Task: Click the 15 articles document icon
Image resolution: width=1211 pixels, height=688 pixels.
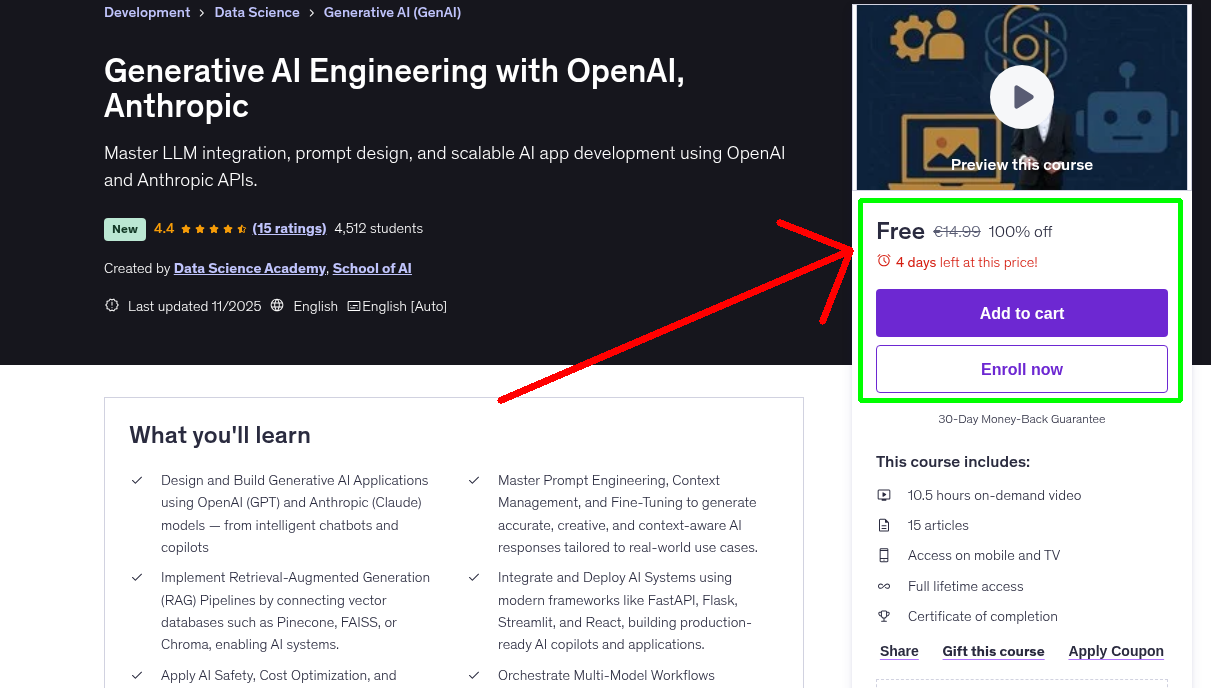Action: pyautogui.click(x=884, y=525)
